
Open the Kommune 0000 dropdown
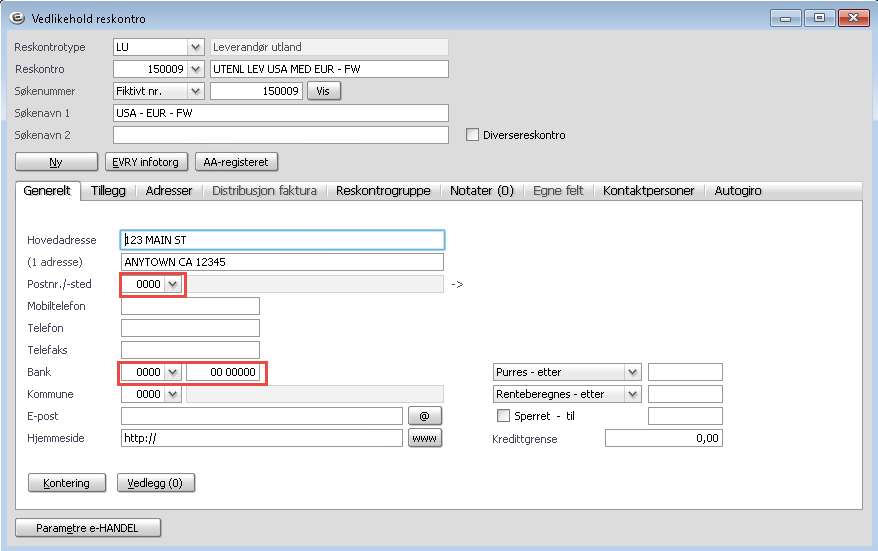[x=173, y=394]
